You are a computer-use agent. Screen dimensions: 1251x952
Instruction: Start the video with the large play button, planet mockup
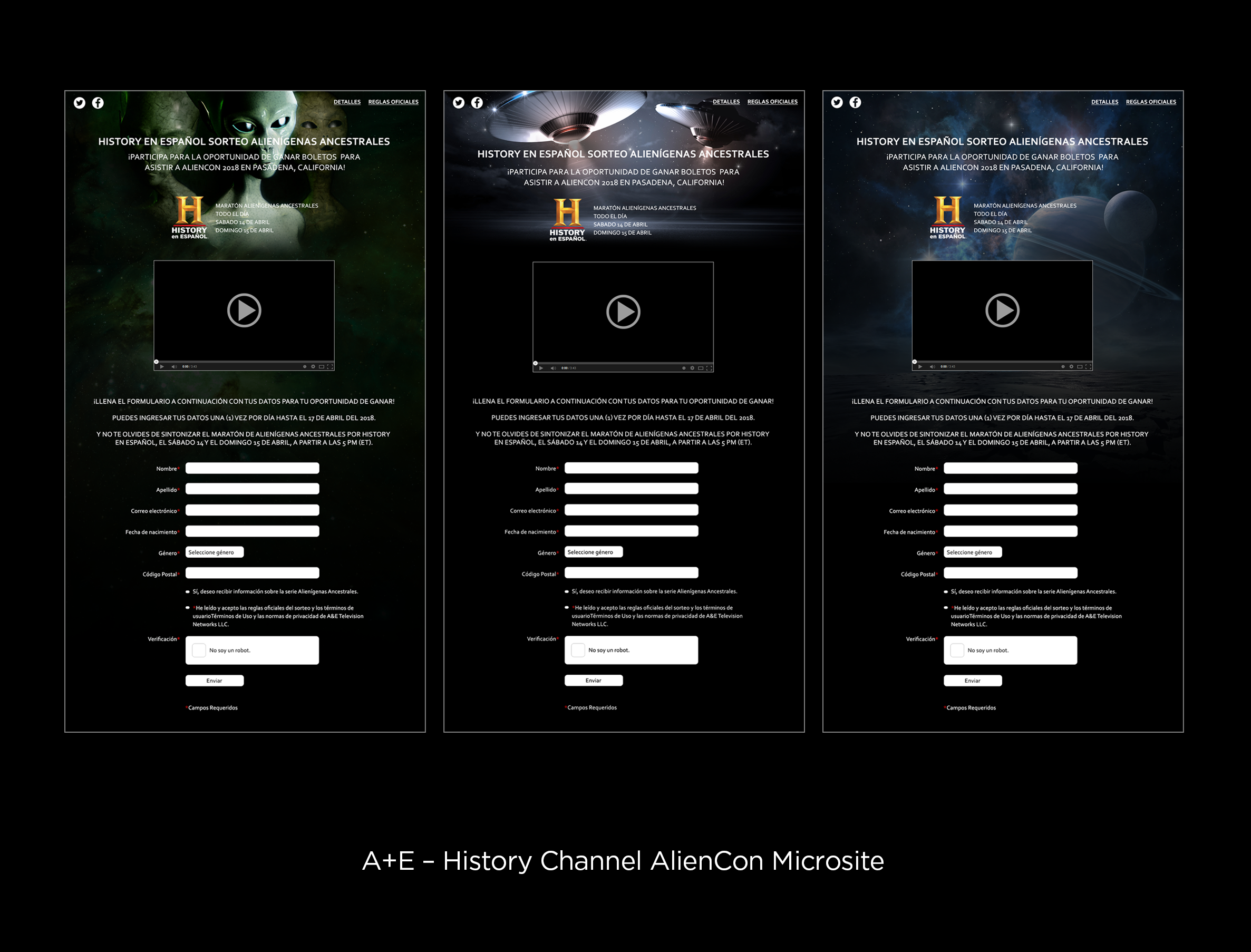click(1002, 310)
